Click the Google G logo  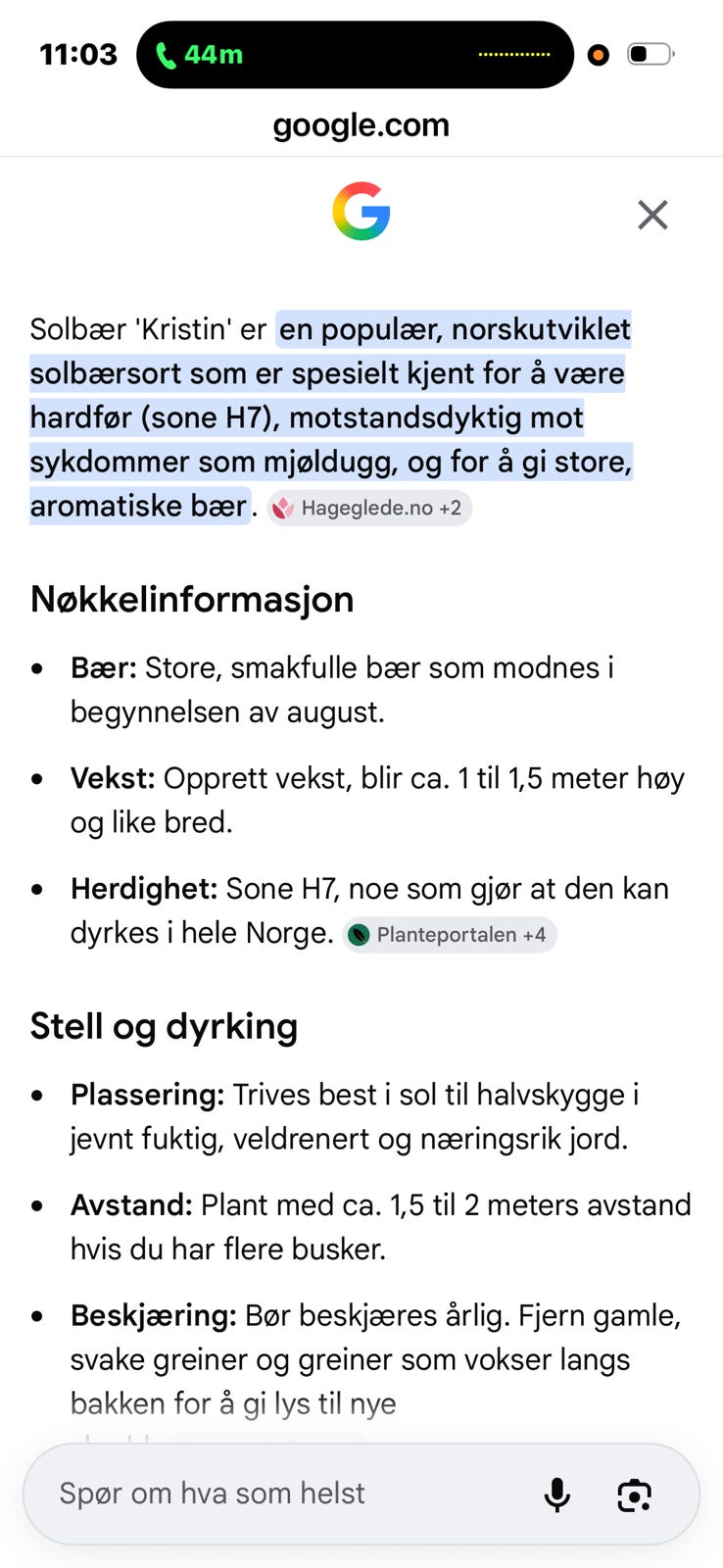point(361,211)
